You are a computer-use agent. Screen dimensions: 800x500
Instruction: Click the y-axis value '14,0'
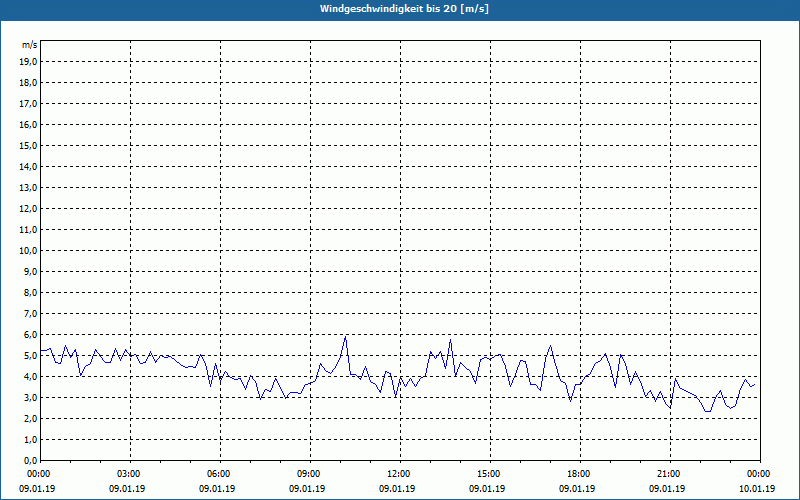[28, 167]
